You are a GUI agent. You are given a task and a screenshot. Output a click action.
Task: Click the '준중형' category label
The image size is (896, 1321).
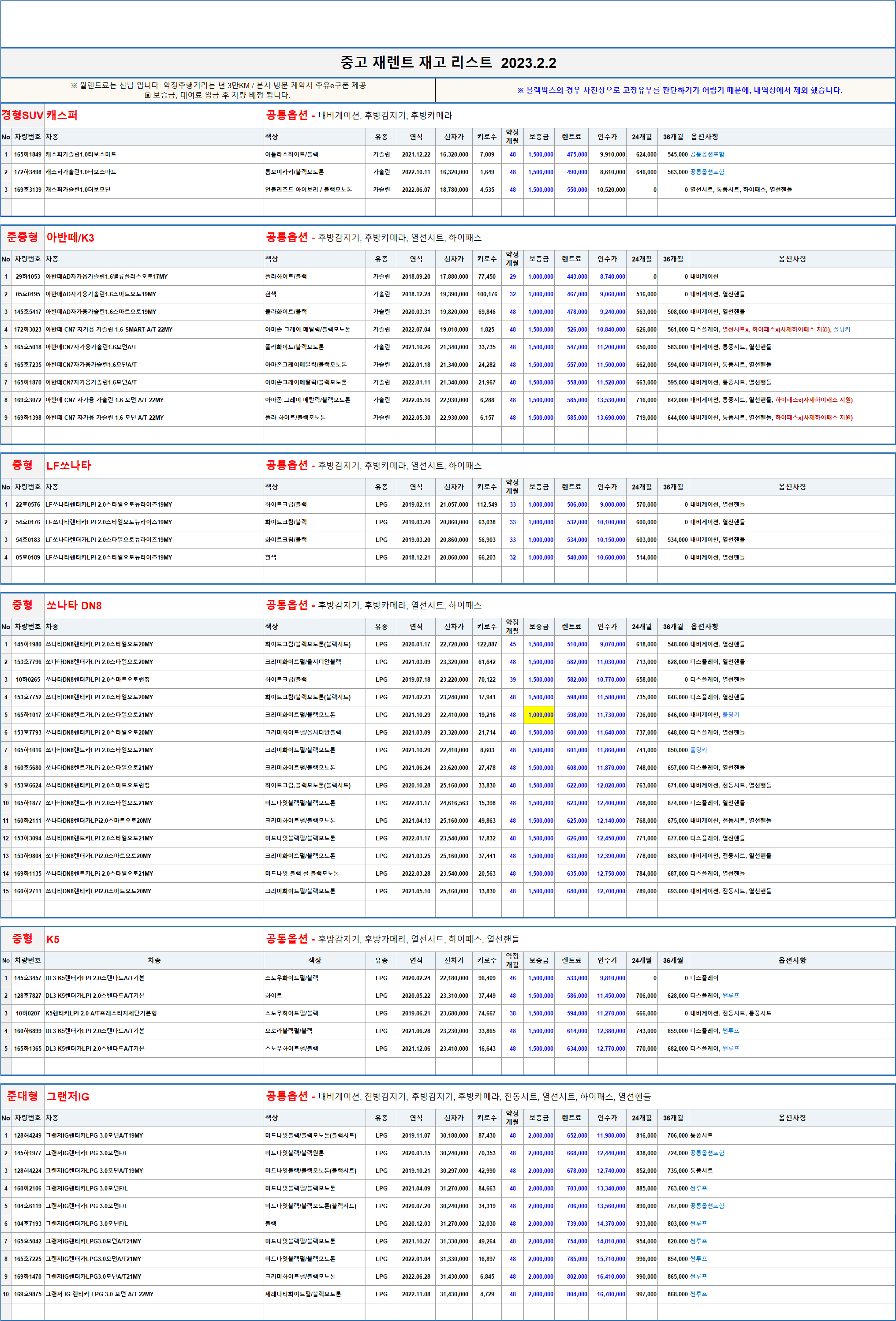22,237
